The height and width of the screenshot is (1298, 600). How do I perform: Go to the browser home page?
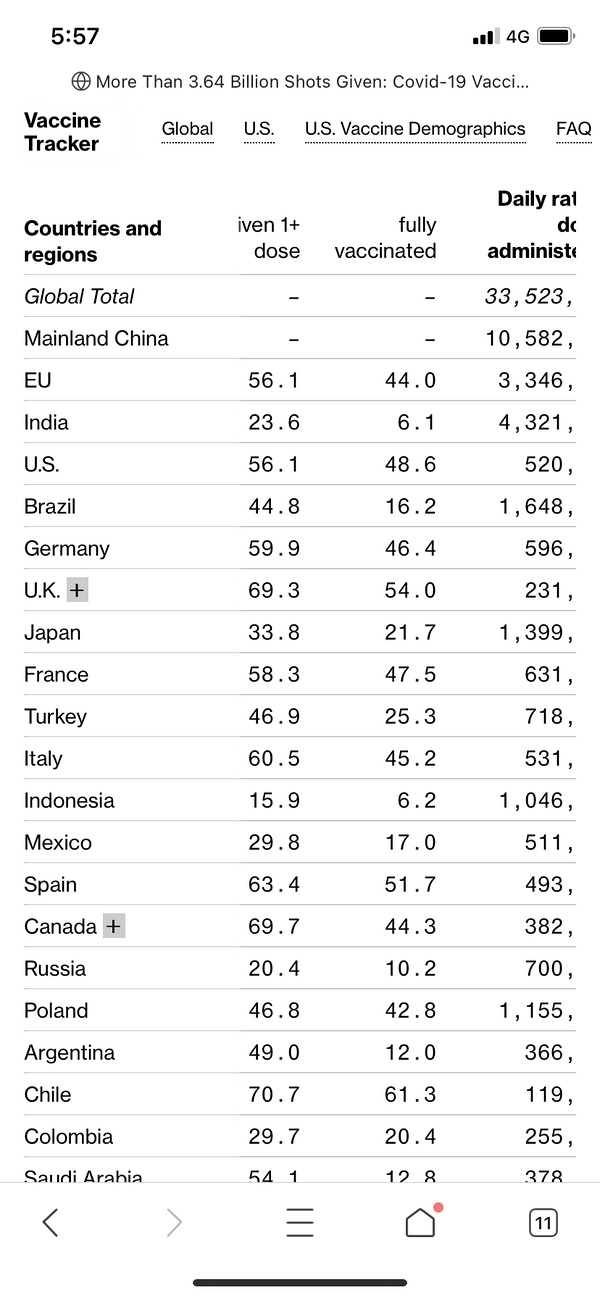(x=420, y=1222)
